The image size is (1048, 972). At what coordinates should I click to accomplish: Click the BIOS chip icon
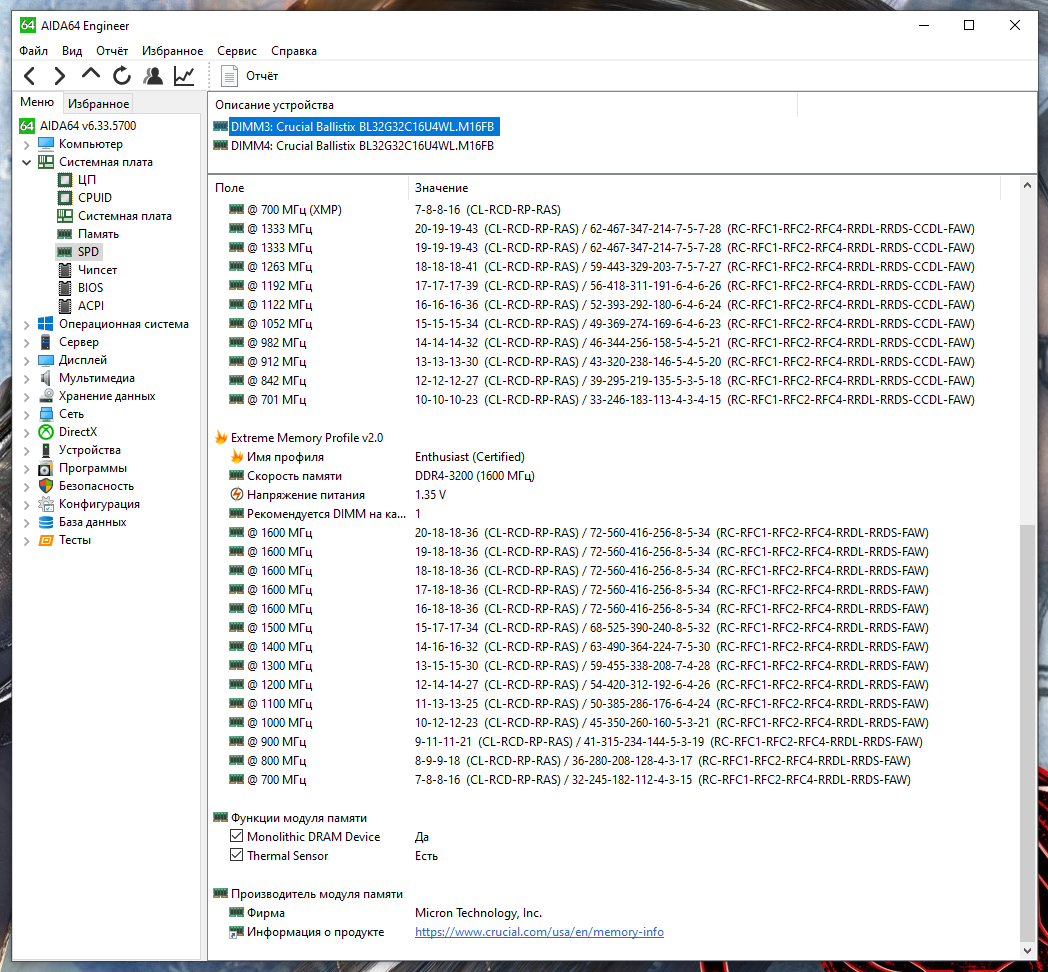tap(65, 288)
